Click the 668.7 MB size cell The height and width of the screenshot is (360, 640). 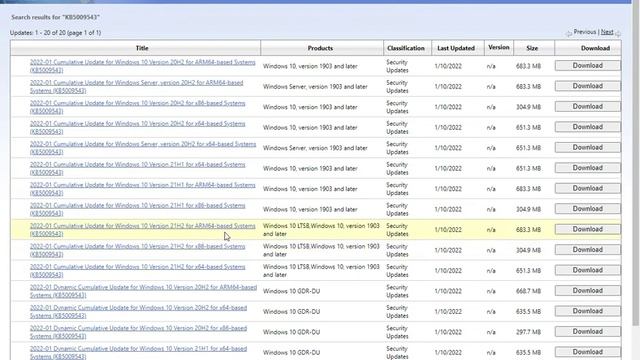pyautogui.click(x=528, y=291)
